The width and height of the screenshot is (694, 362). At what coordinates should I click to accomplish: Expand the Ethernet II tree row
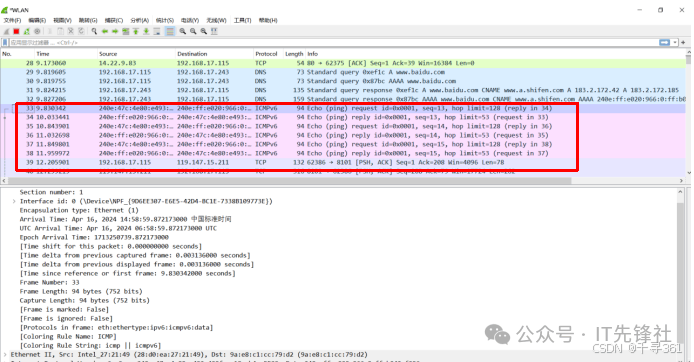tap(5, 354)
